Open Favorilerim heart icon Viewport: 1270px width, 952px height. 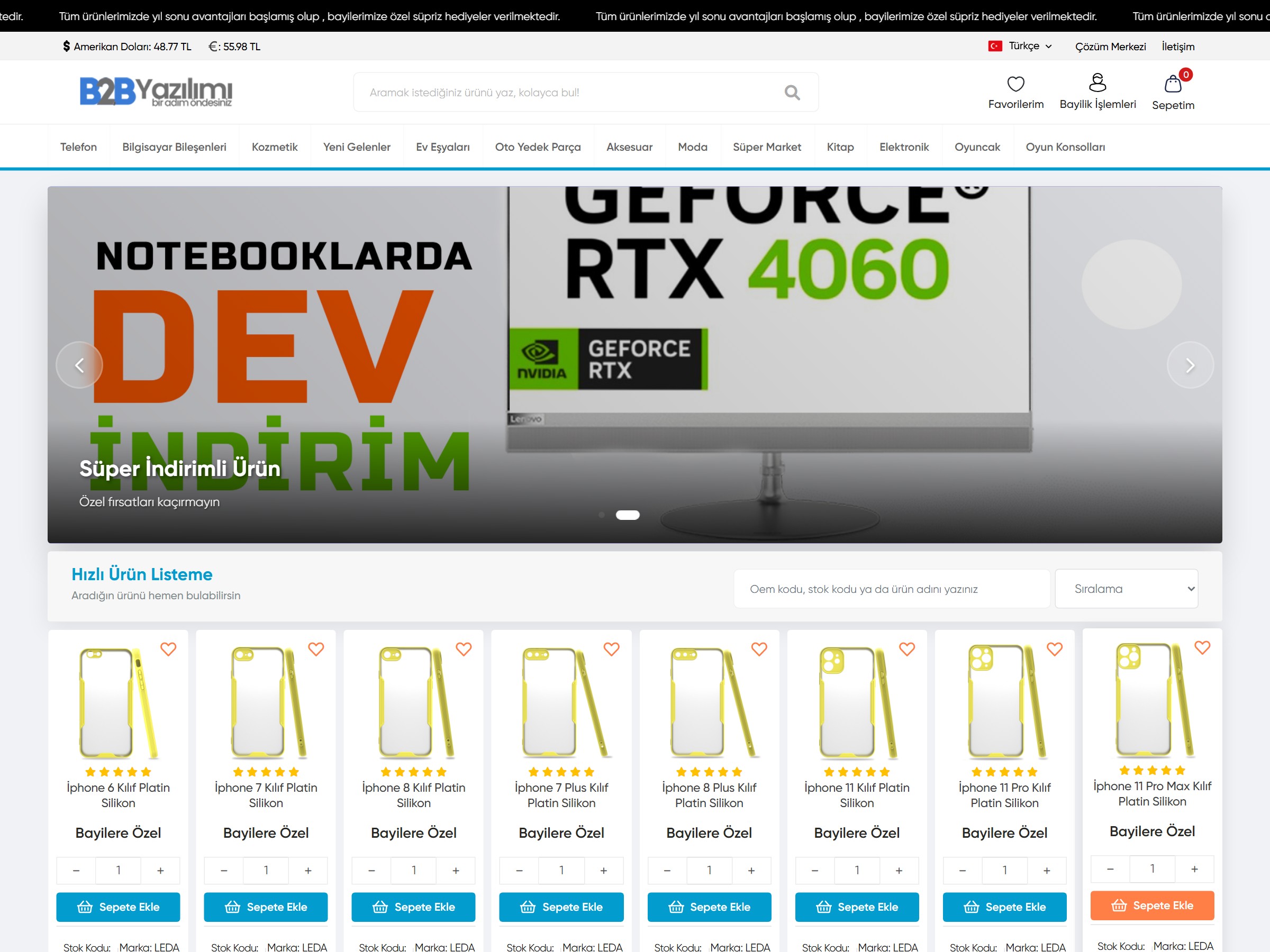[x=1015, y=84]
